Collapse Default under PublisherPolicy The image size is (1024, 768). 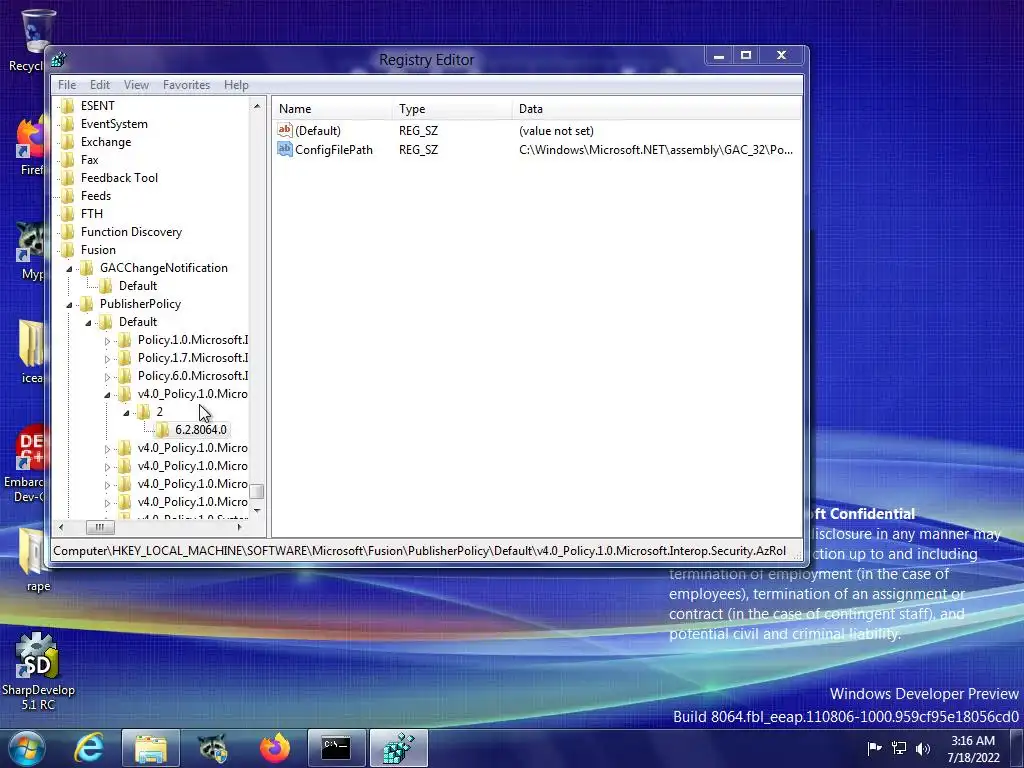click(x=89, y=323)
